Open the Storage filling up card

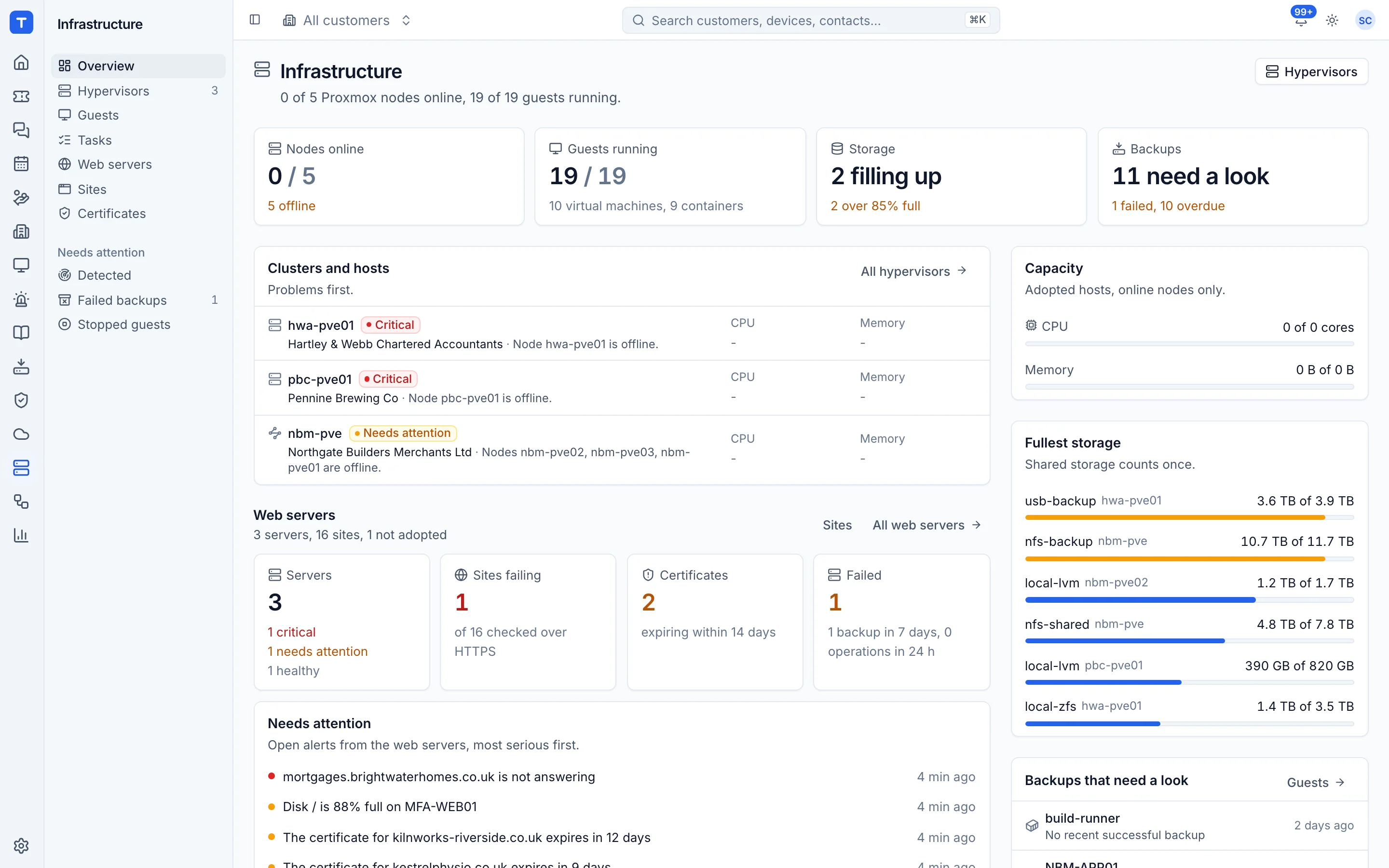click(951, 177)
